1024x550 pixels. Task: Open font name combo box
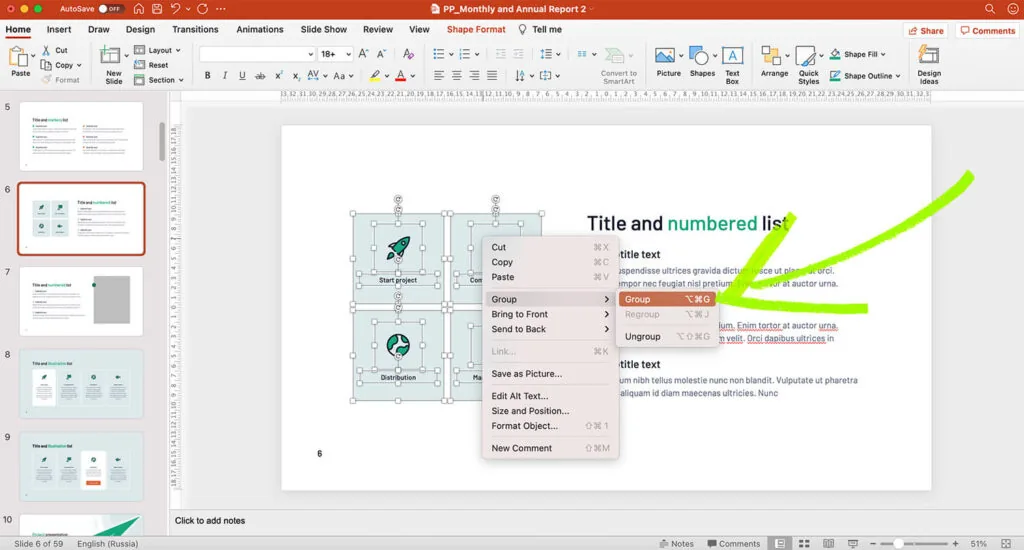pos(257,54)
